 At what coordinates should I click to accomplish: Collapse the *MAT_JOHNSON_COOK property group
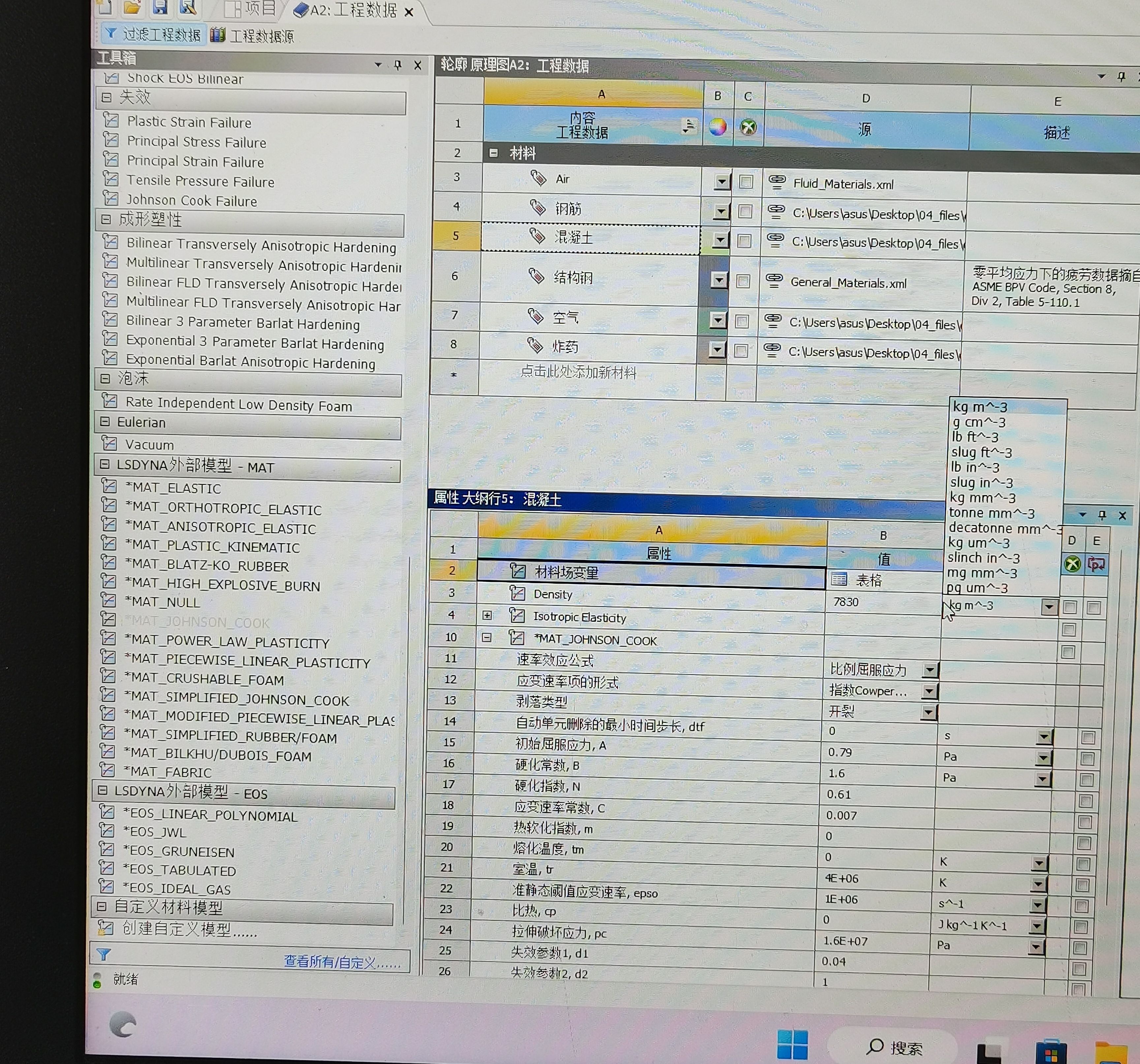pos(486,637)
